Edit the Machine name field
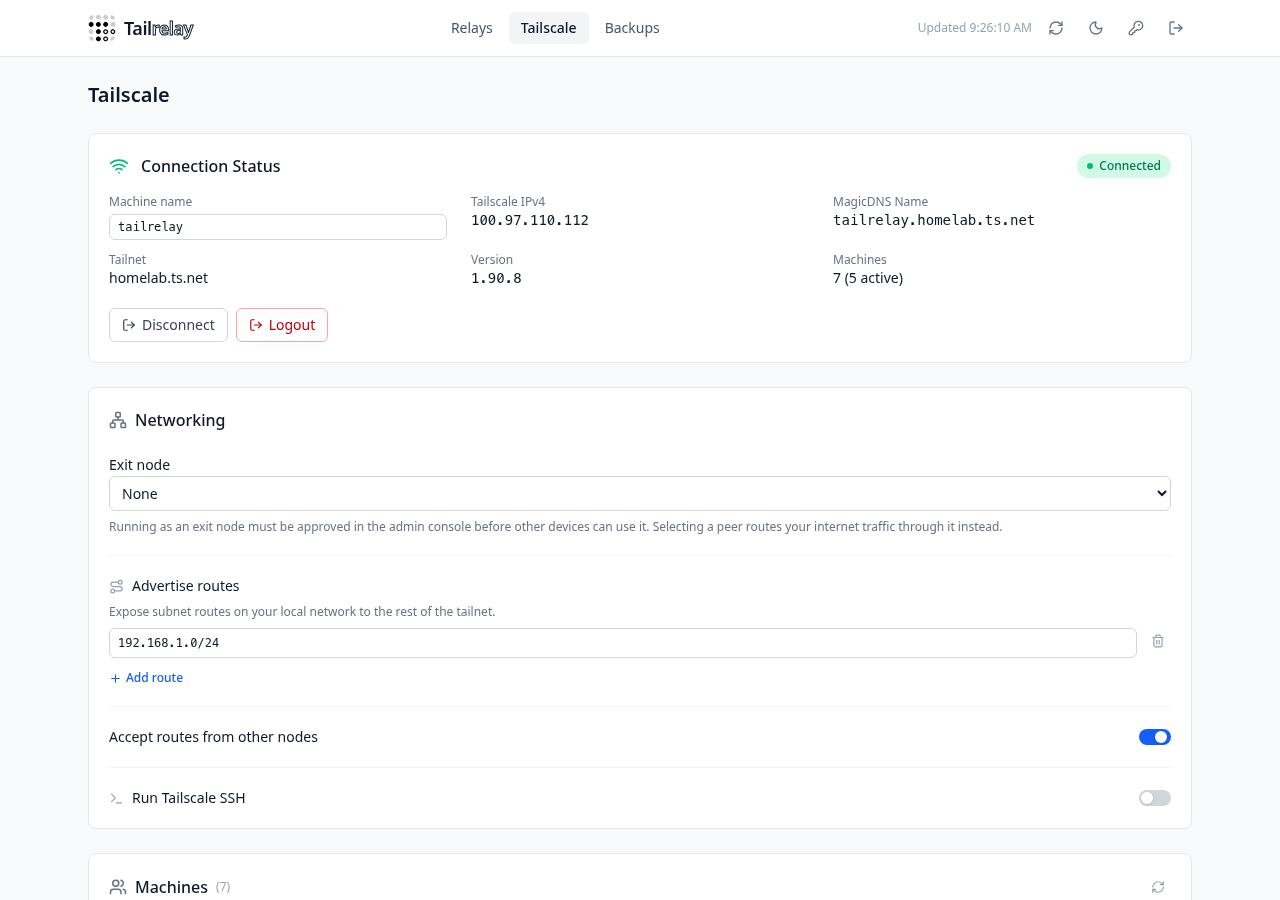Viewport: 1280px width, 900px height. click(278, 227)
